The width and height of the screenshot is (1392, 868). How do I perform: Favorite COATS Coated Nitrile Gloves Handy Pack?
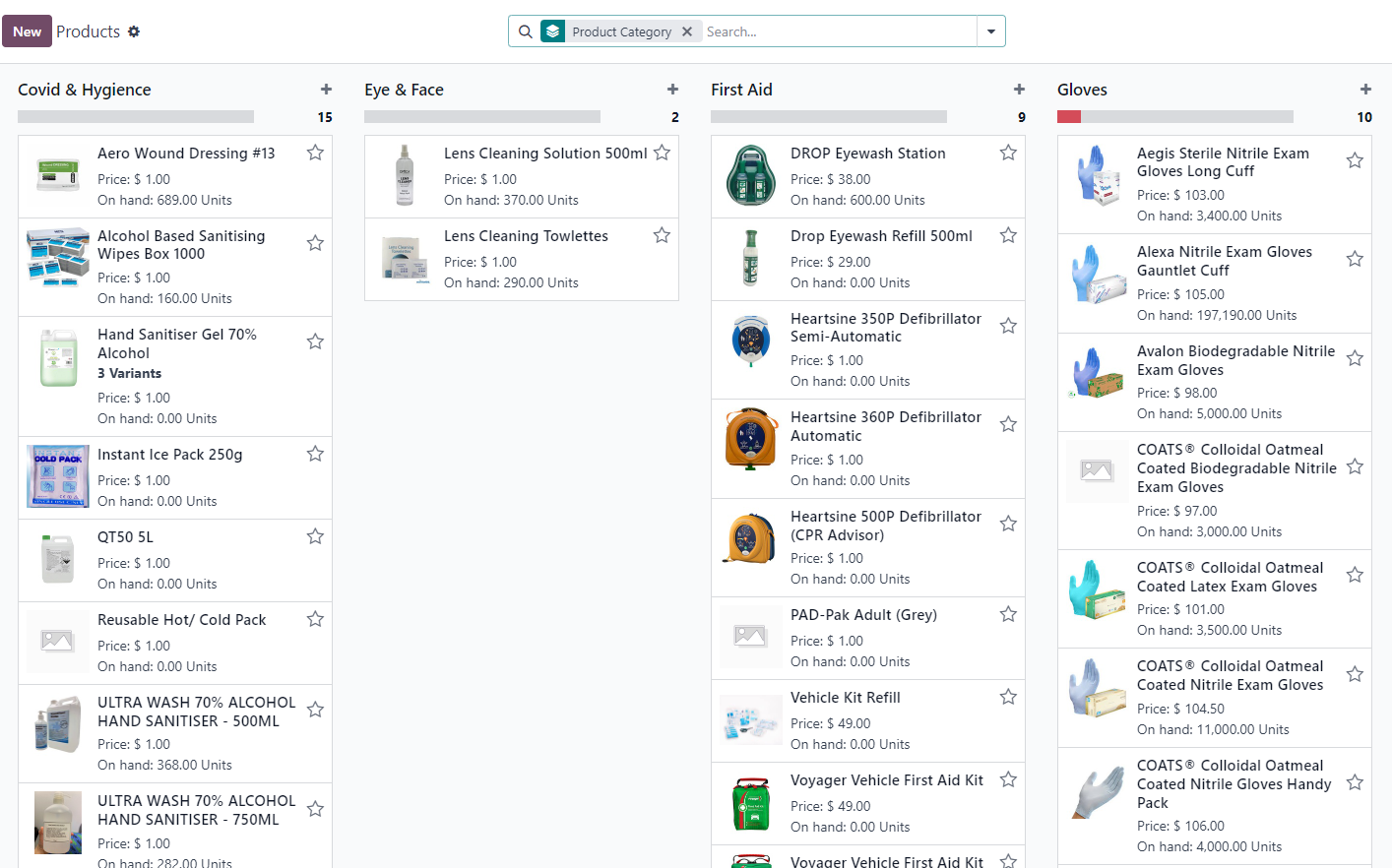[1355, 782]
